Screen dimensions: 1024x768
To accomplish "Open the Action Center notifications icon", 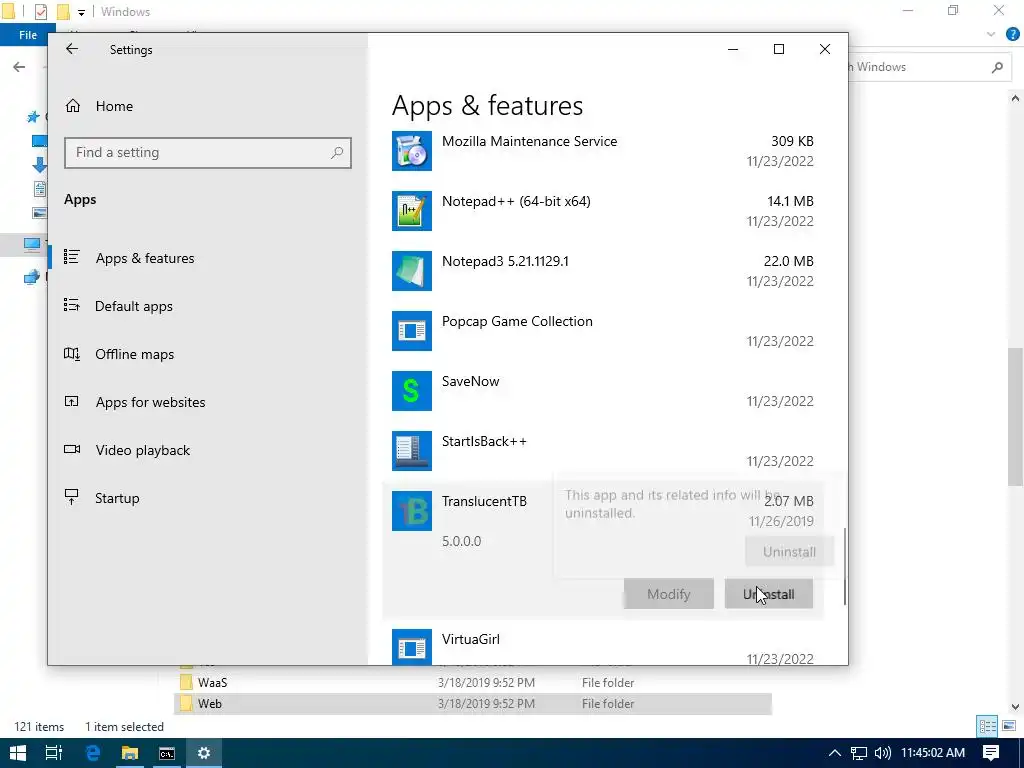I will 991,753.
